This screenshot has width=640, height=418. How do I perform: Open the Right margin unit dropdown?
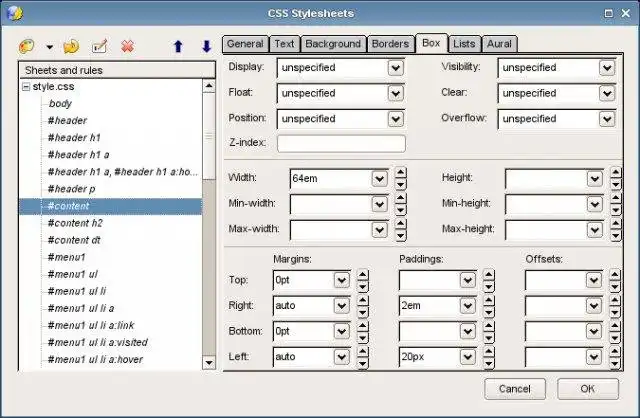click(342, 306)
